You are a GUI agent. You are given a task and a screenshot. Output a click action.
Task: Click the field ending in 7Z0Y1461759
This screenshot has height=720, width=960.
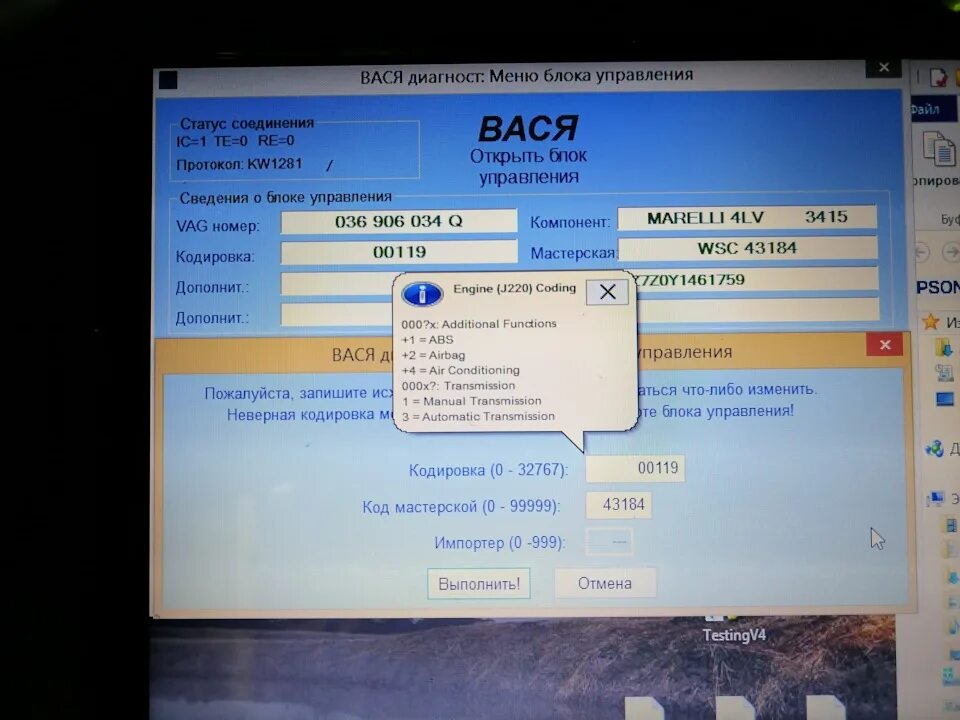[757, 280]
